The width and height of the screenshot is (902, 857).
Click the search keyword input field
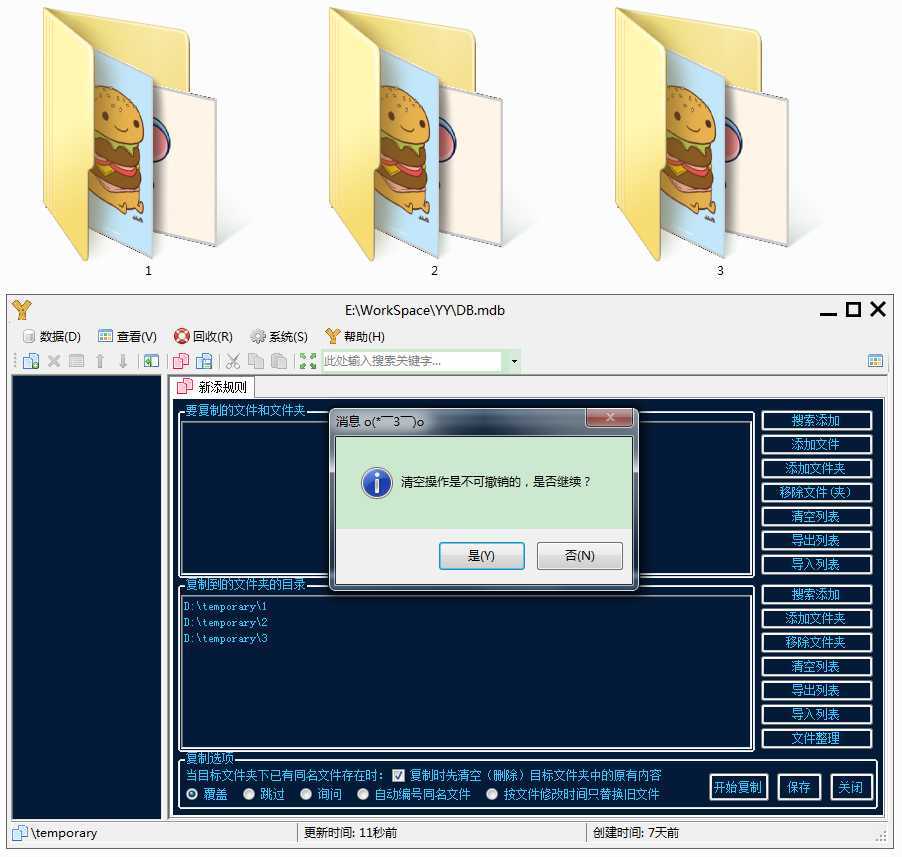pos(412,361)
